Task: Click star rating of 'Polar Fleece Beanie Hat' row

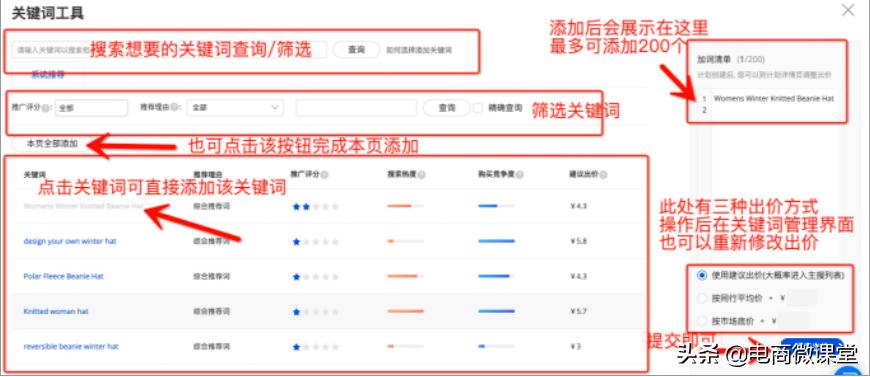Action: 315,277
